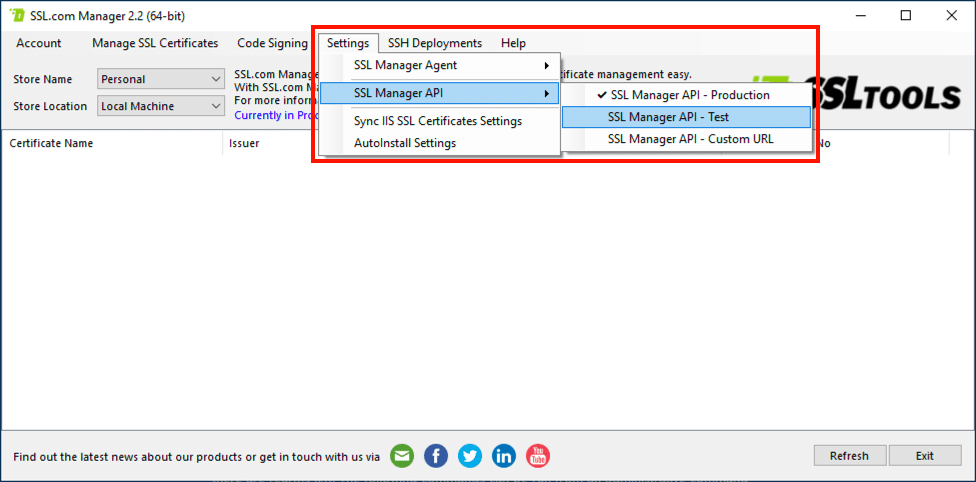976x482 pixels.
Task: Choose SSL Manager API - Custom URL
Action: click(689, 139)
